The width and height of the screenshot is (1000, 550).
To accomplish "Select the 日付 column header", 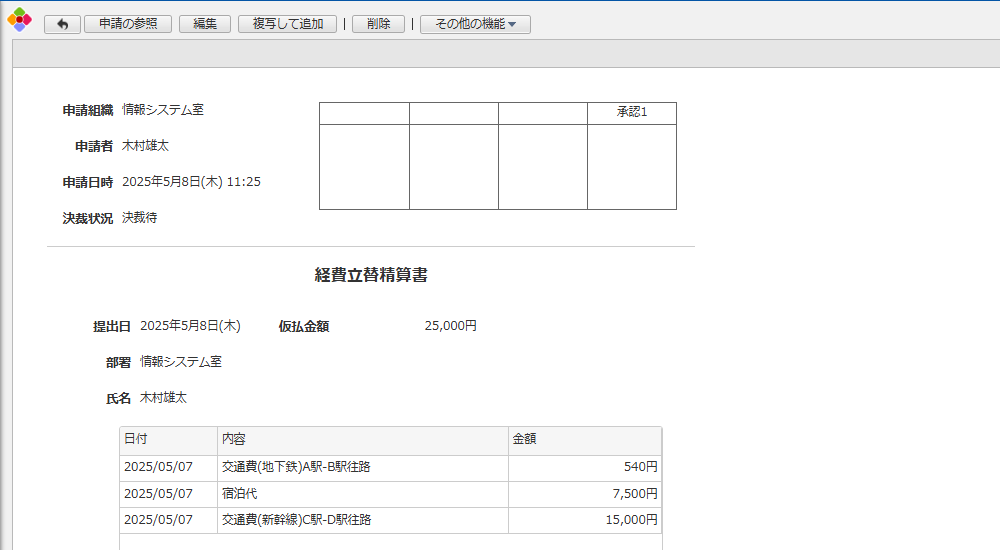I will pyautogui.click(x=168, y=440).
